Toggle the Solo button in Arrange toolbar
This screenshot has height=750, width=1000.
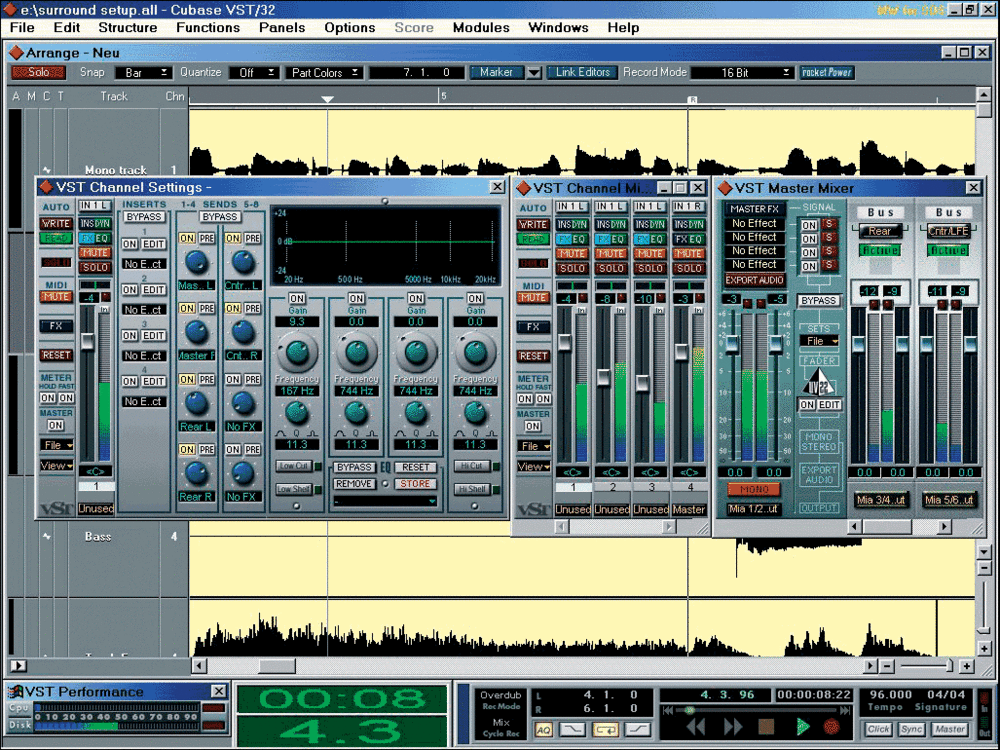tap(39, 72)
